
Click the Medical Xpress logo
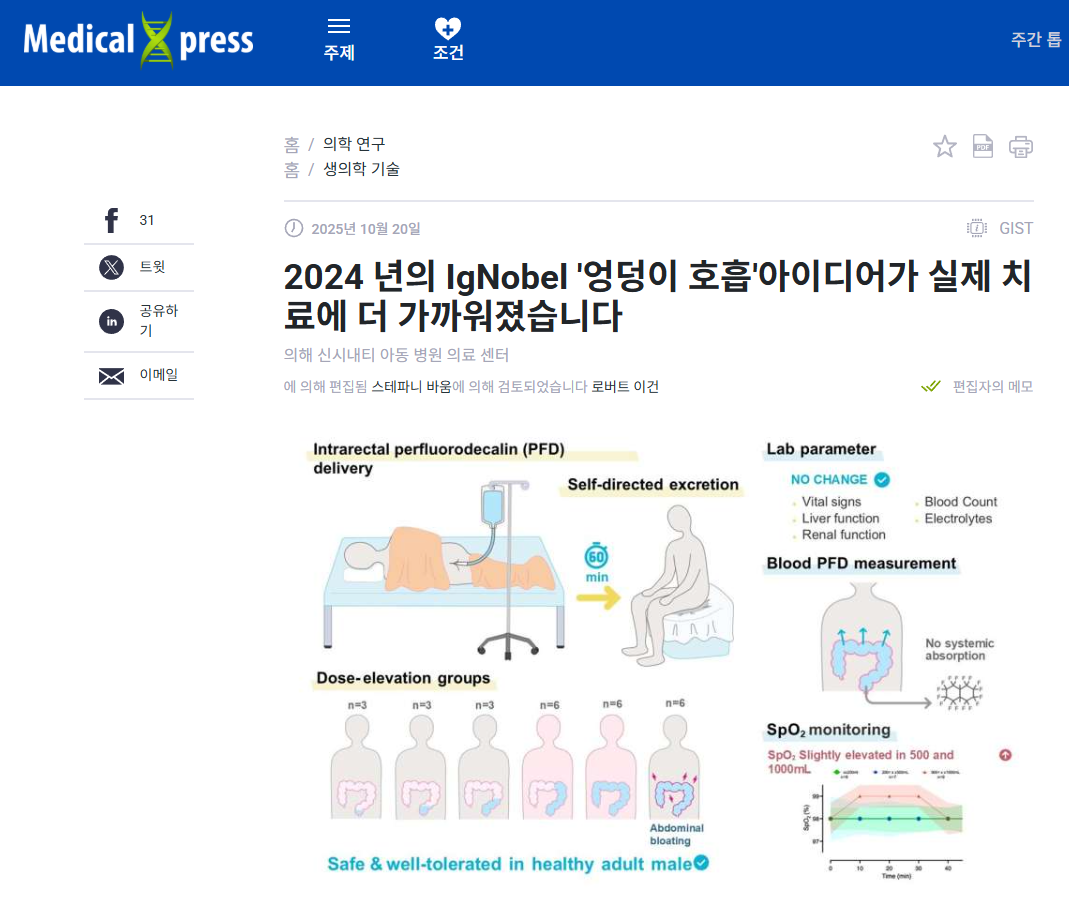(140, 38)
